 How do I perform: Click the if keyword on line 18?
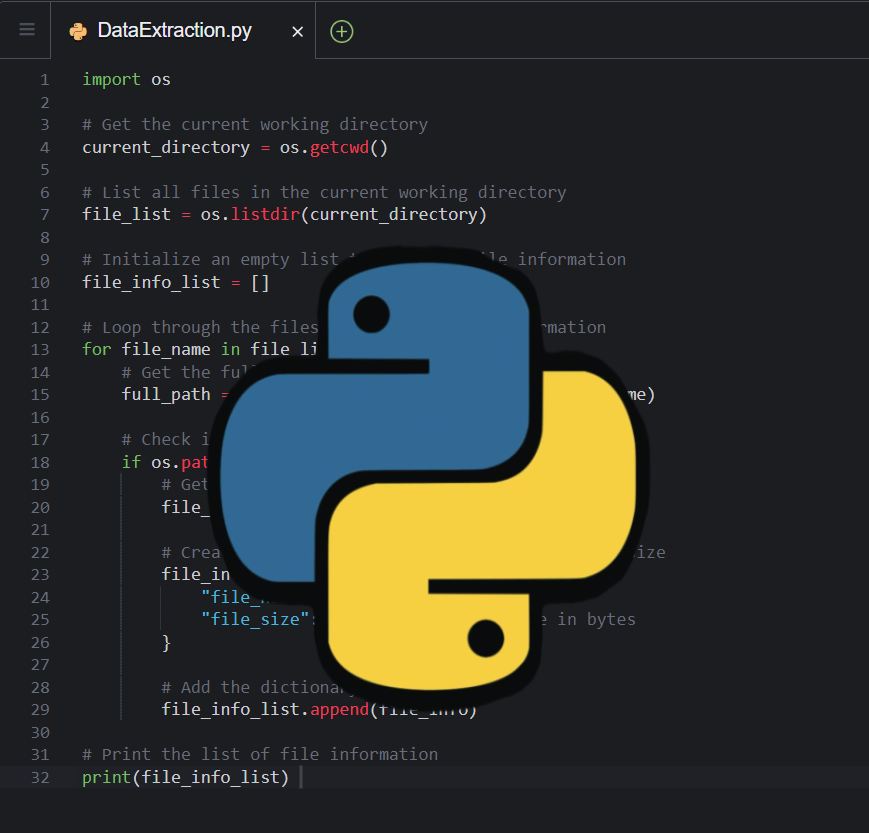131,461
